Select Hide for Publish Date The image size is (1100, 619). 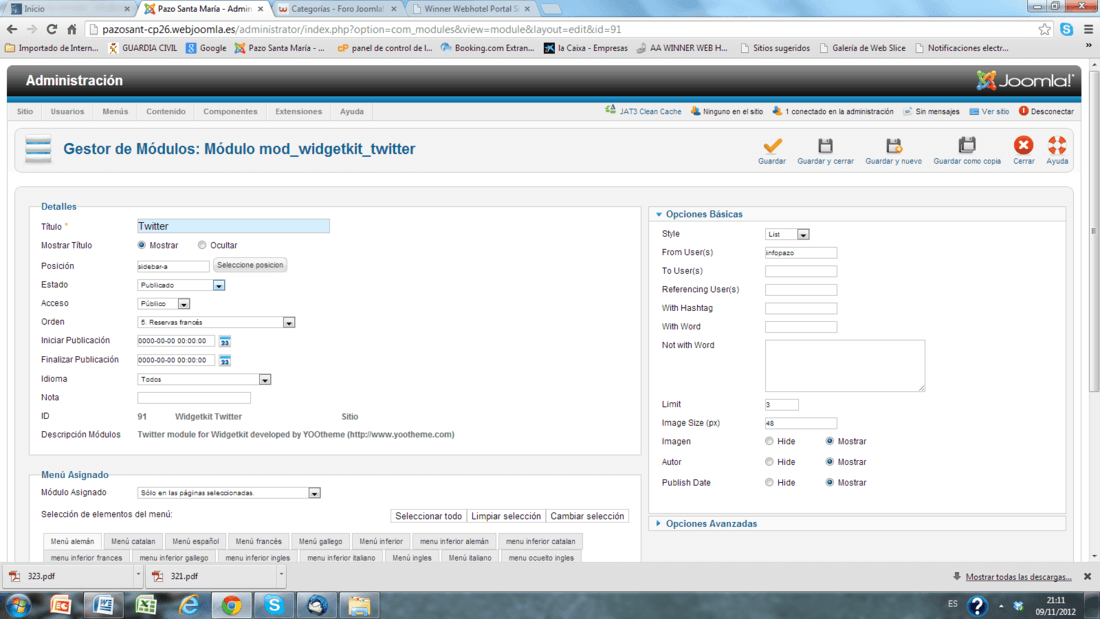pos(770,483)
